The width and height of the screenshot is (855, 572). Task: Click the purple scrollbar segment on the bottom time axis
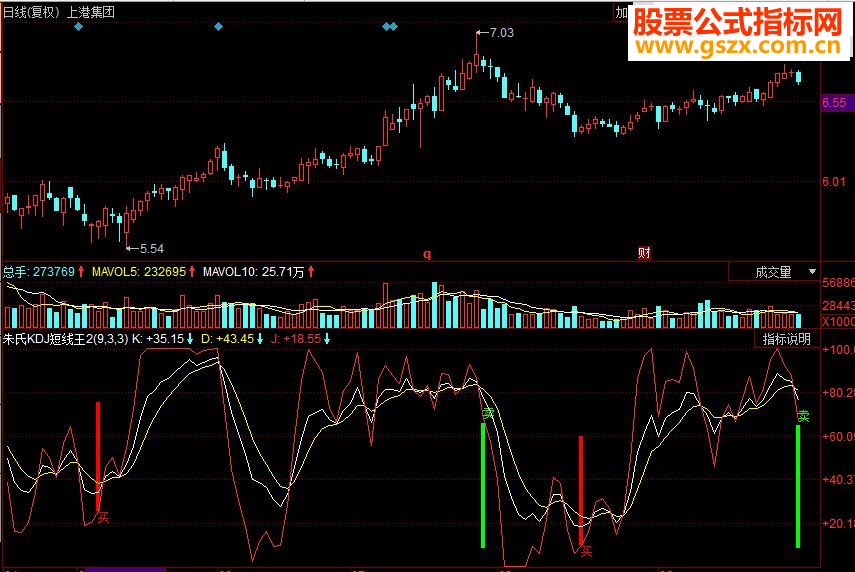click(x=125, y=569)
